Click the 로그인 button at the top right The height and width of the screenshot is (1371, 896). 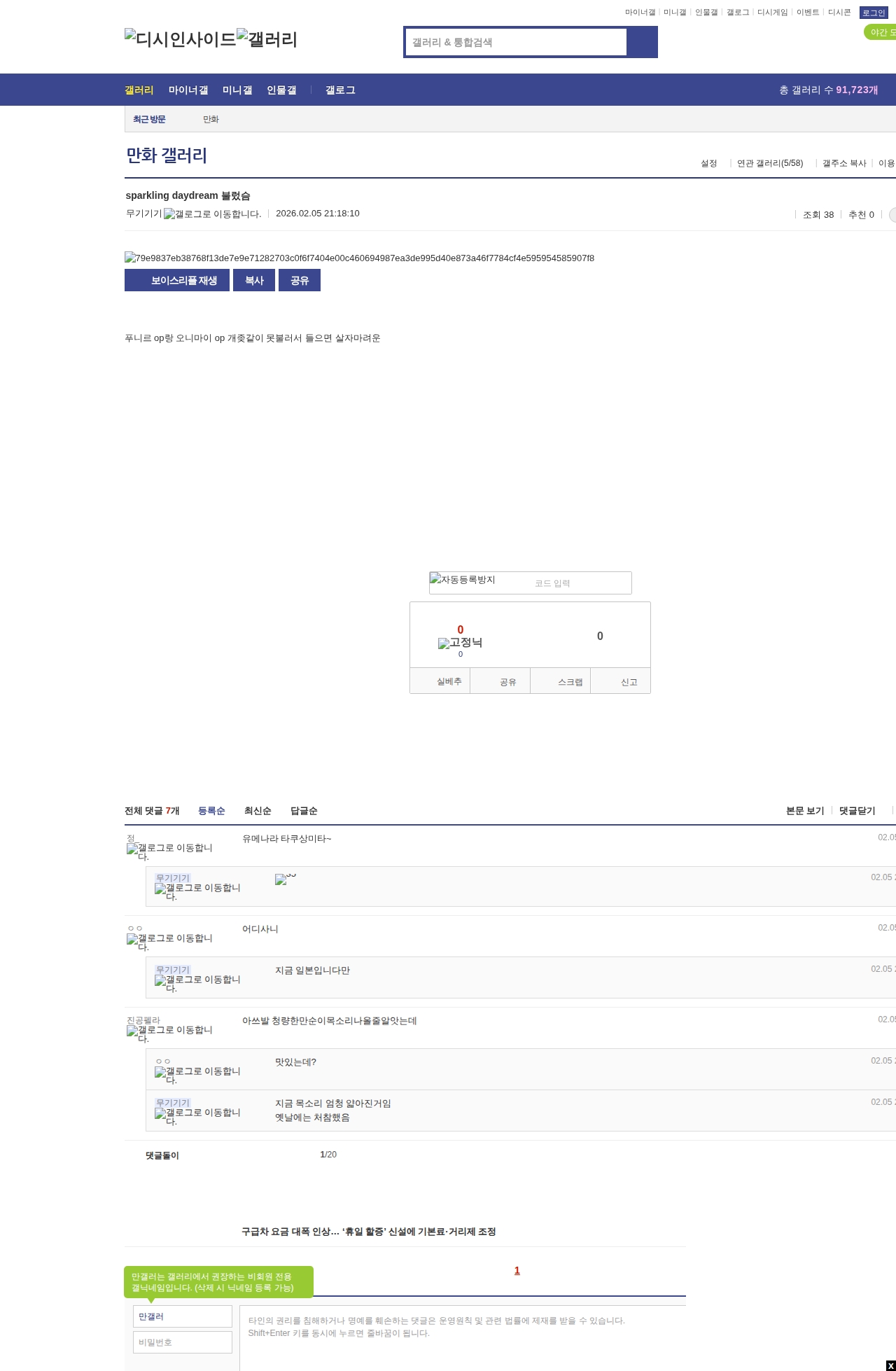click(x=873, y=13)
